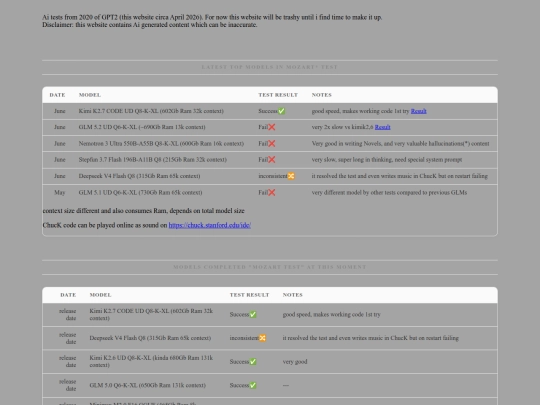Image resolution: width=540 pixels, height=405 pixels.
Task: Click the heading 'LATEST TOP MODELS IN MOZART? TEST'
Action: pyautogui.click(x=270, y=67)
